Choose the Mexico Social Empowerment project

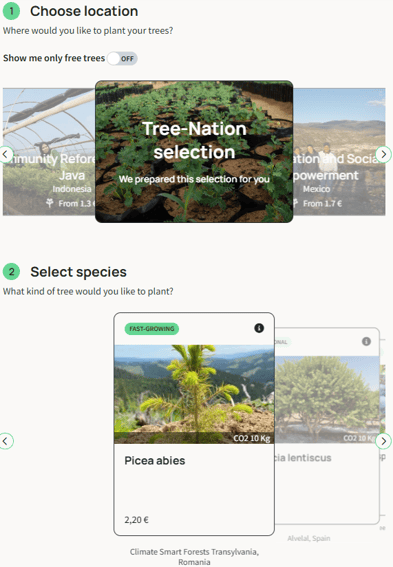[339, 152]
